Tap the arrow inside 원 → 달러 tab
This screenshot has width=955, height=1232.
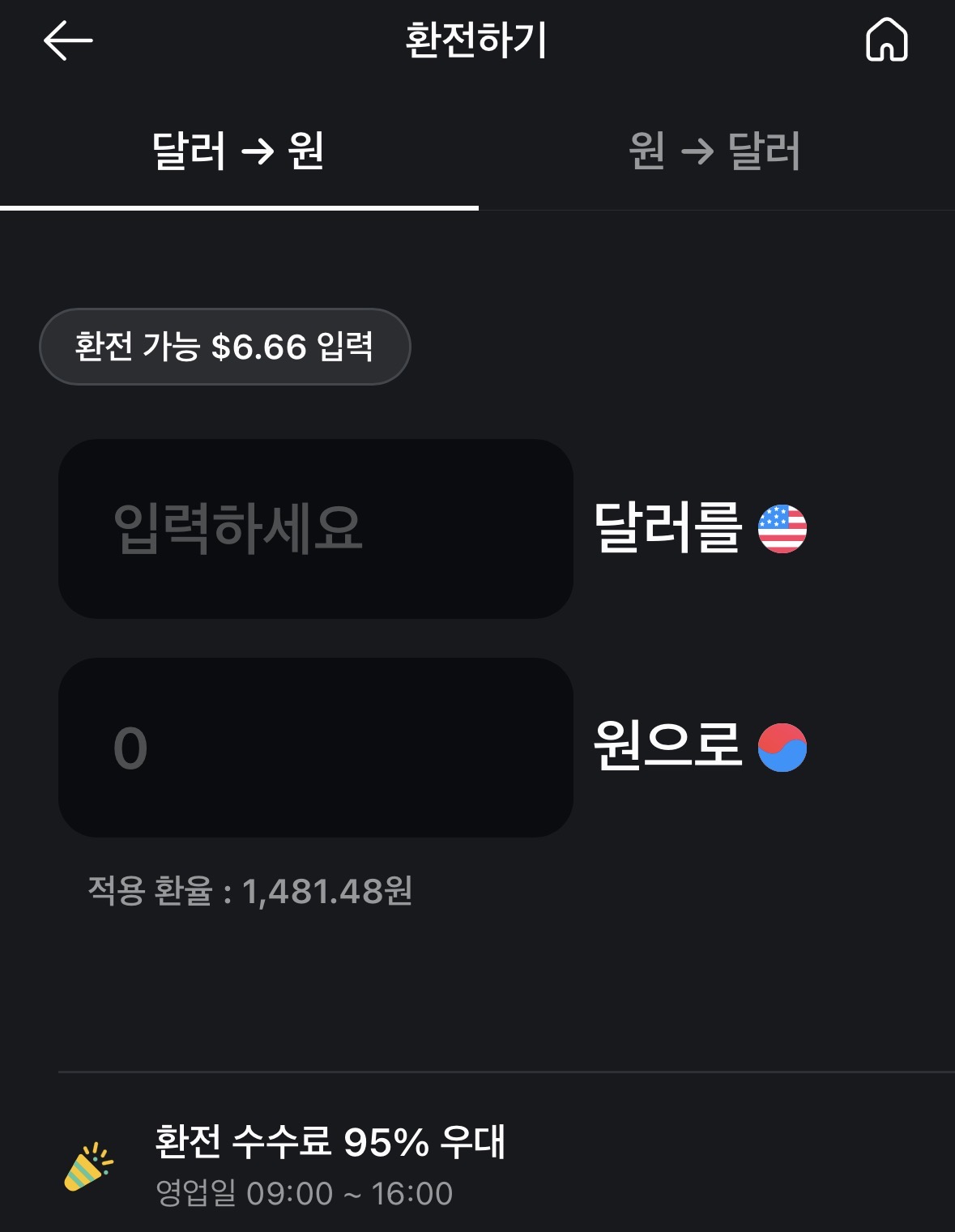click(x=697, y=151)
